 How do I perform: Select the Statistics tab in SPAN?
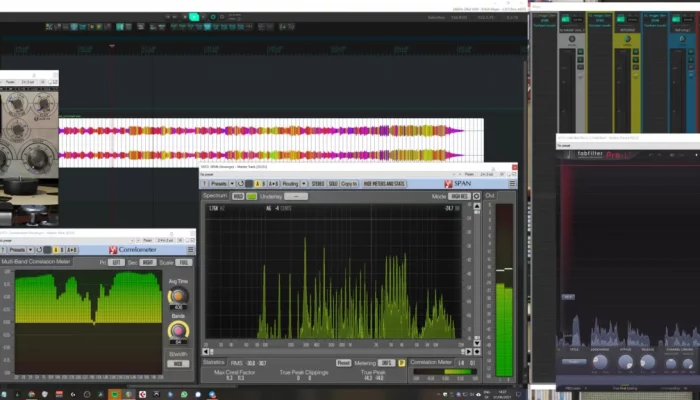click(214, 362)
